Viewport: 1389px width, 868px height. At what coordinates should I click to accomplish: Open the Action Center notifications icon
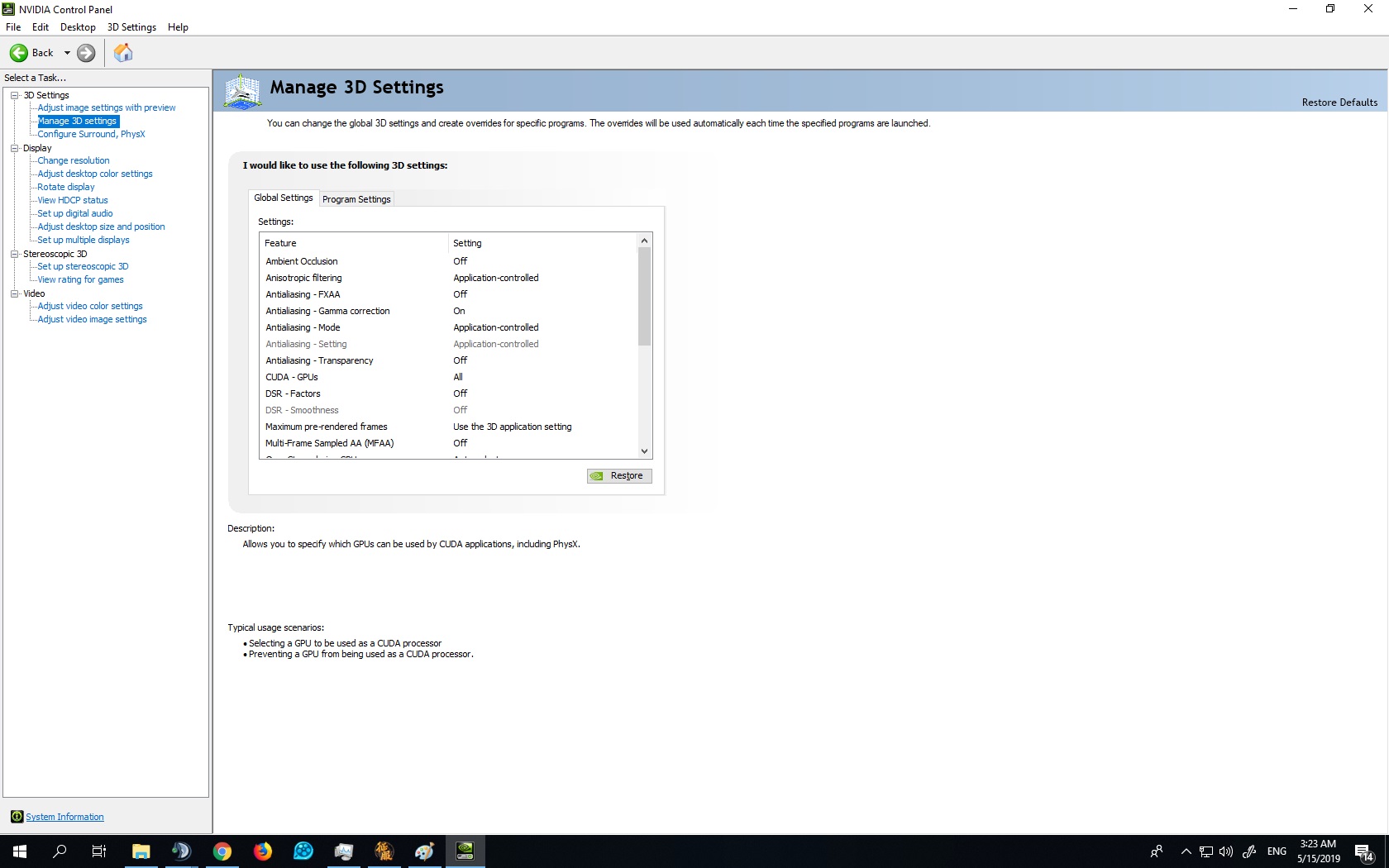point(1364,851)
